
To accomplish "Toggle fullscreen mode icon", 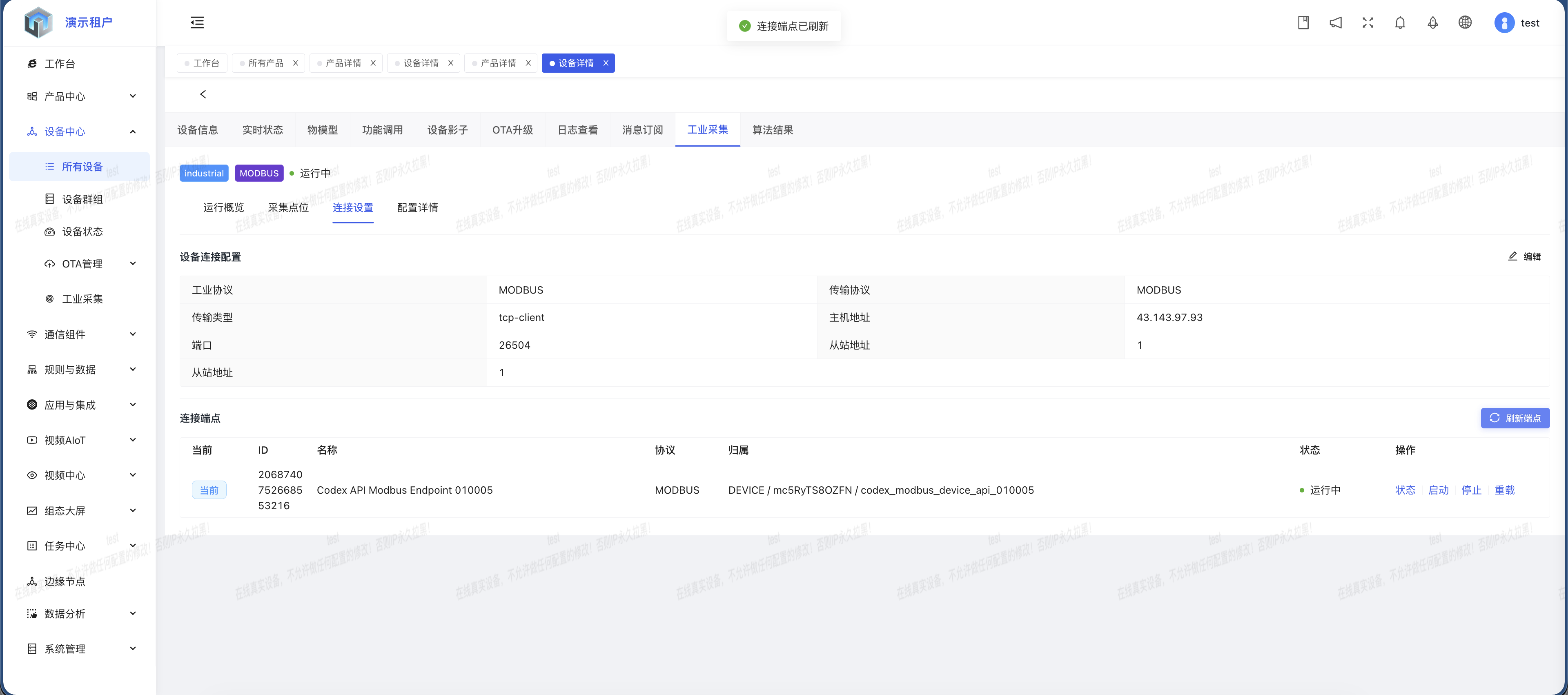I will [1368, 22].
